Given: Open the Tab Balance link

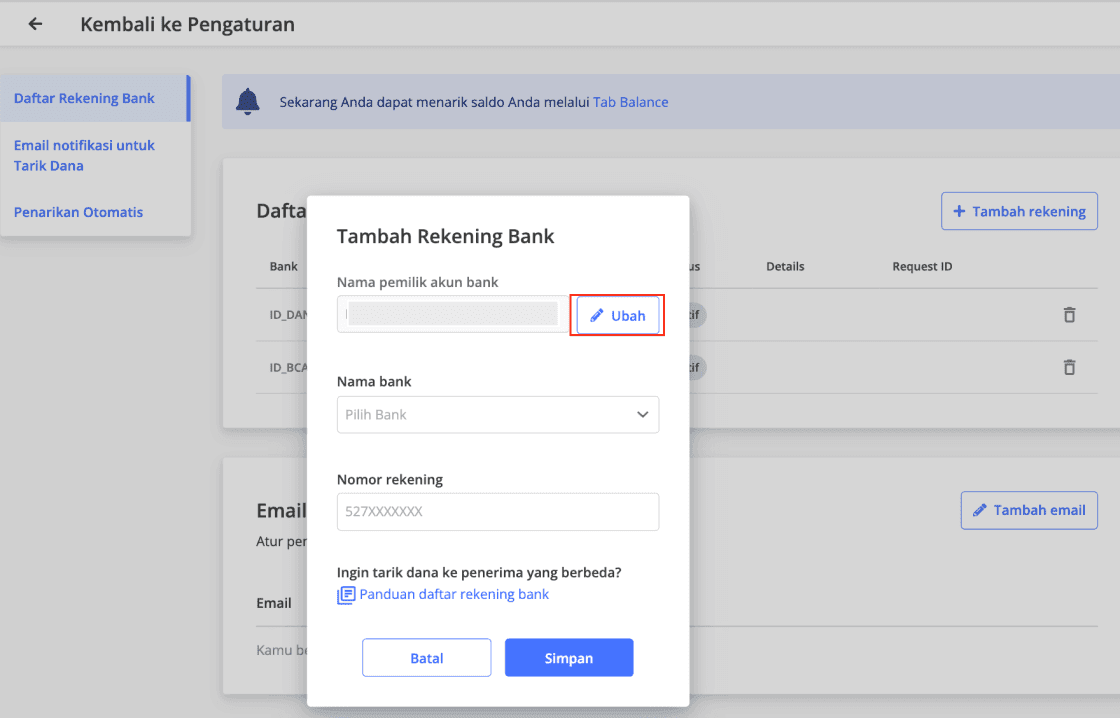Looking at the screenshot, I should [630, 102].
